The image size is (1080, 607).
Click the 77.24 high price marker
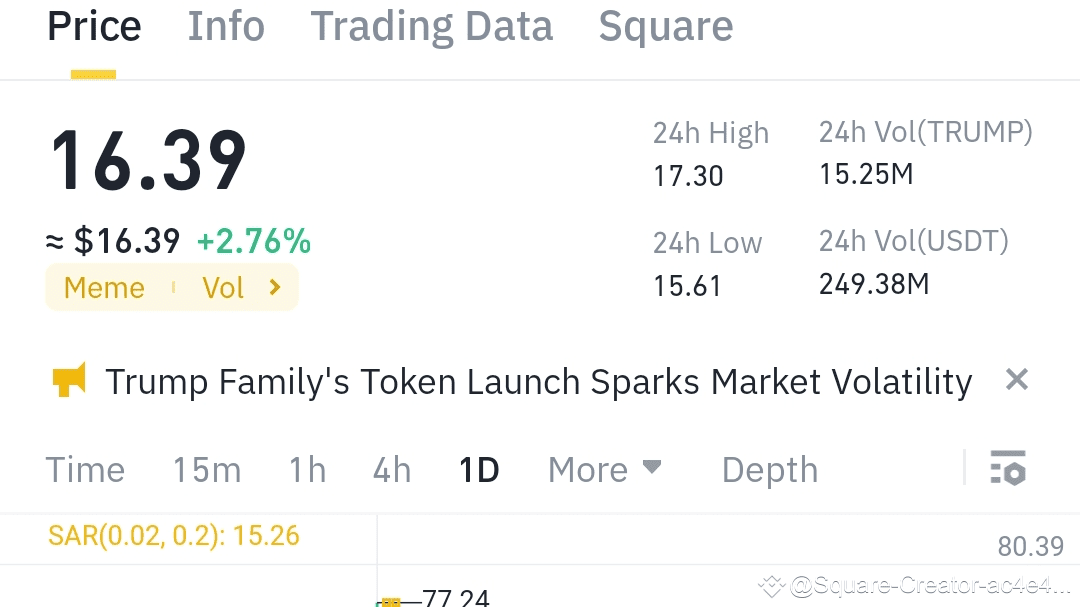click(x=455, y=599)
